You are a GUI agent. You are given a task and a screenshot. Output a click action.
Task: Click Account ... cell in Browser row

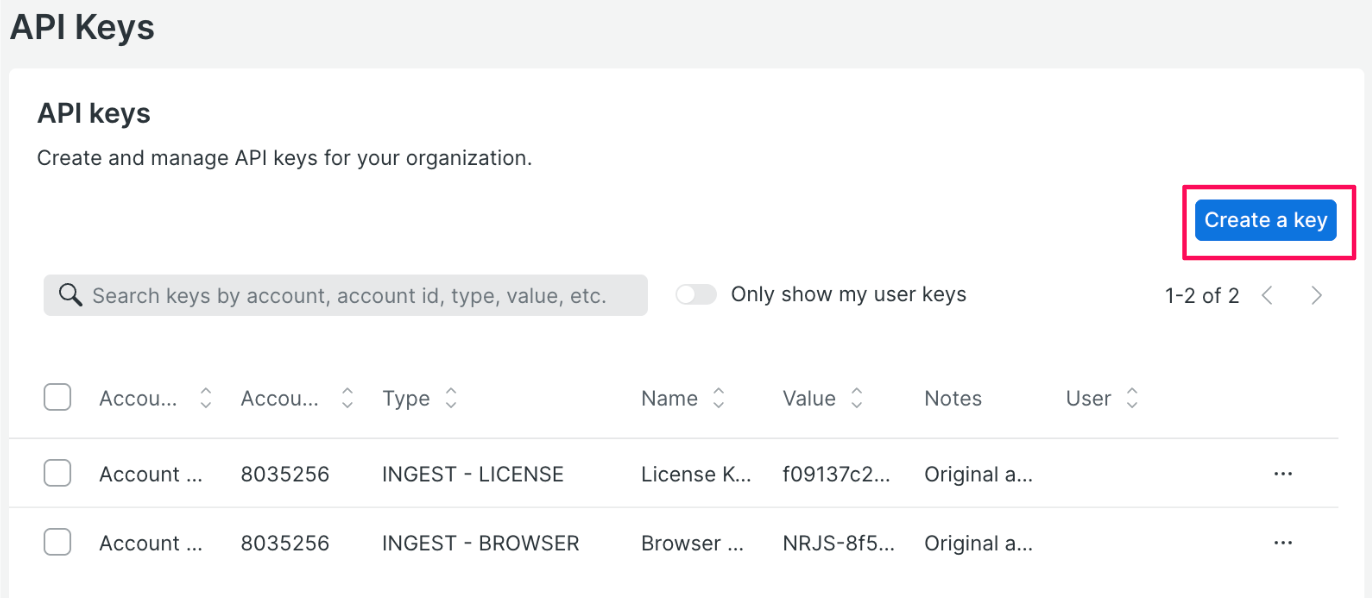(x=151, y=543)
